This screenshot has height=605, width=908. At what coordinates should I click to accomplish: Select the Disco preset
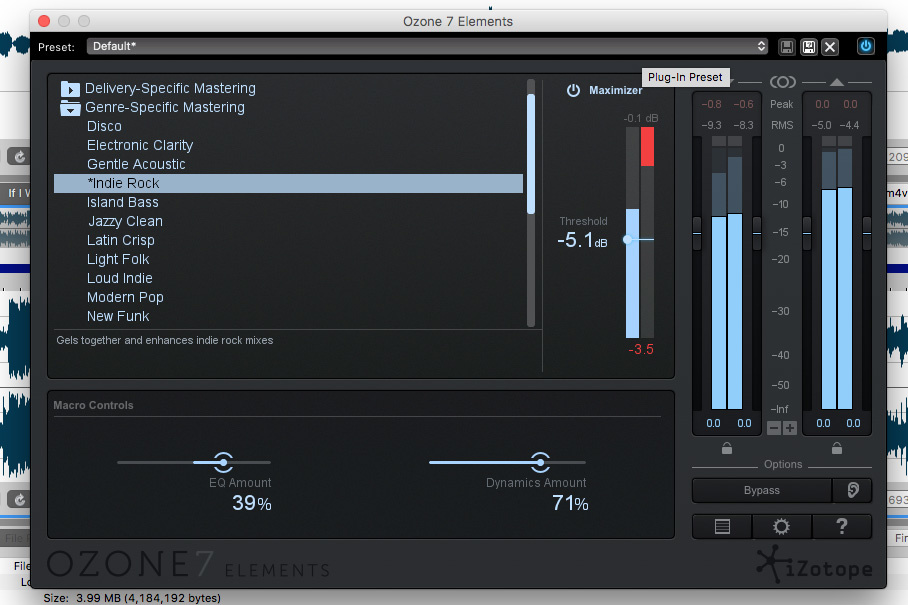tap(104, 126)
